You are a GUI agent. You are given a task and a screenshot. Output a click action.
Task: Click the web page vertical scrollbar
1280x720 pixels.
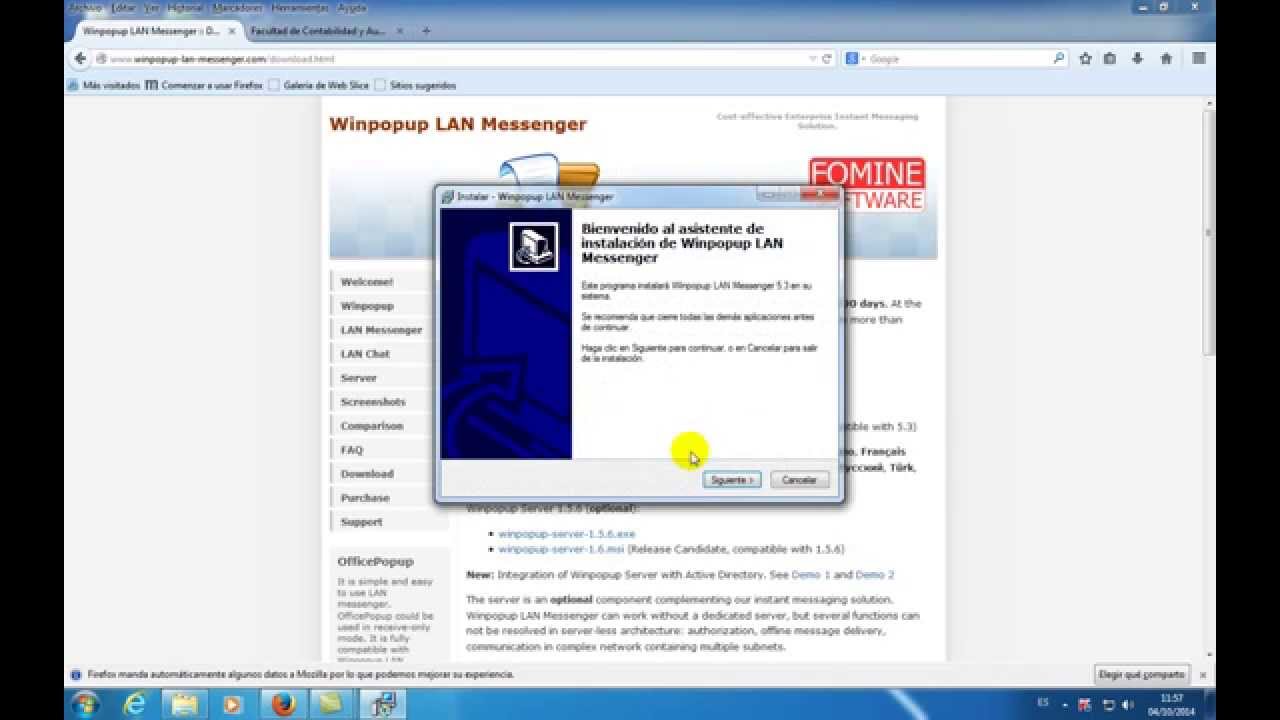point(1208,230)
